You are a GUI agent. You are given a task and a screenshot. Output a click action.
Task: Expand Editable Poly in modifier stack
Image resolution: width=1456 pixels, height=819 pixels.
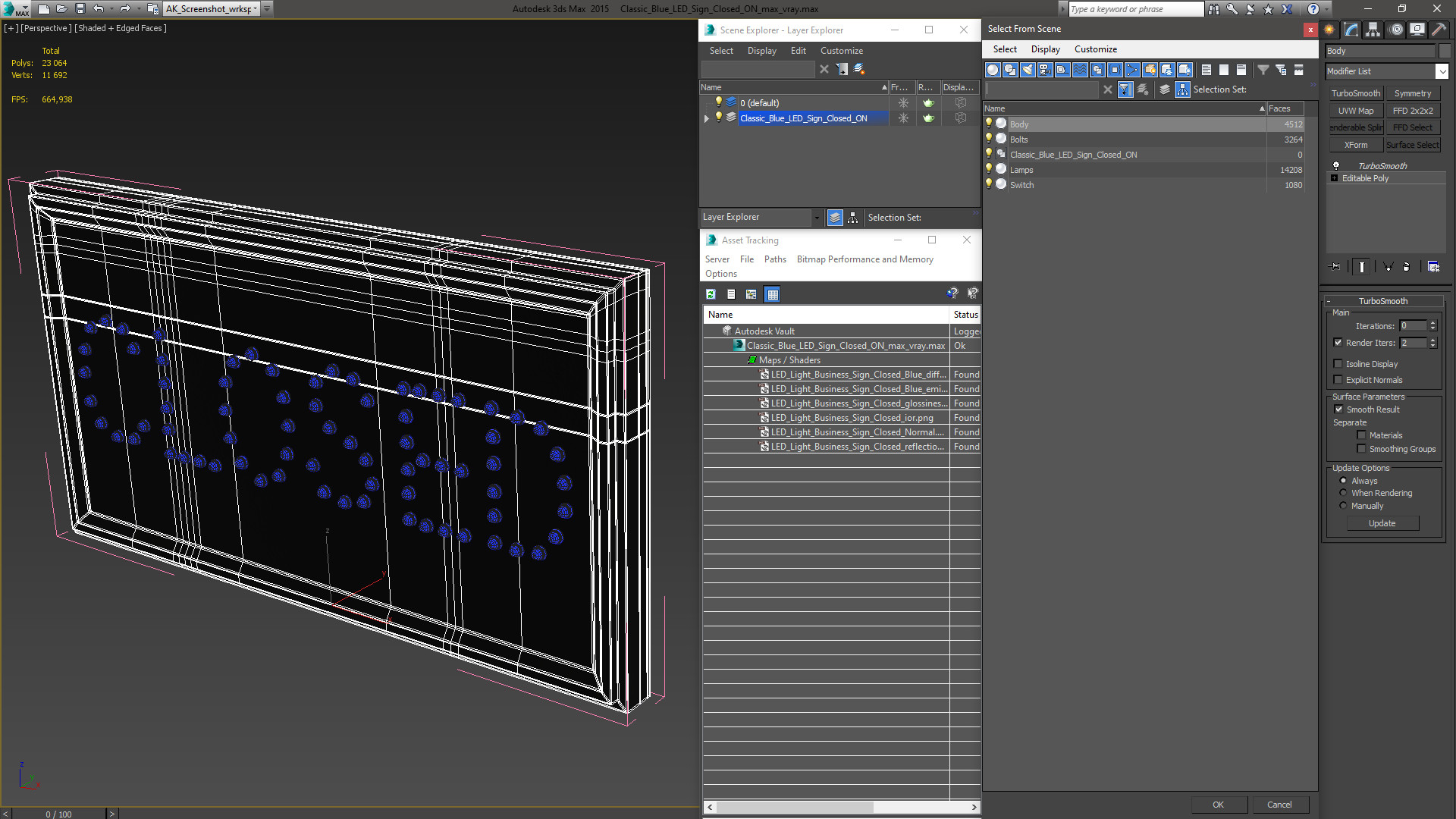(1334, 178)
